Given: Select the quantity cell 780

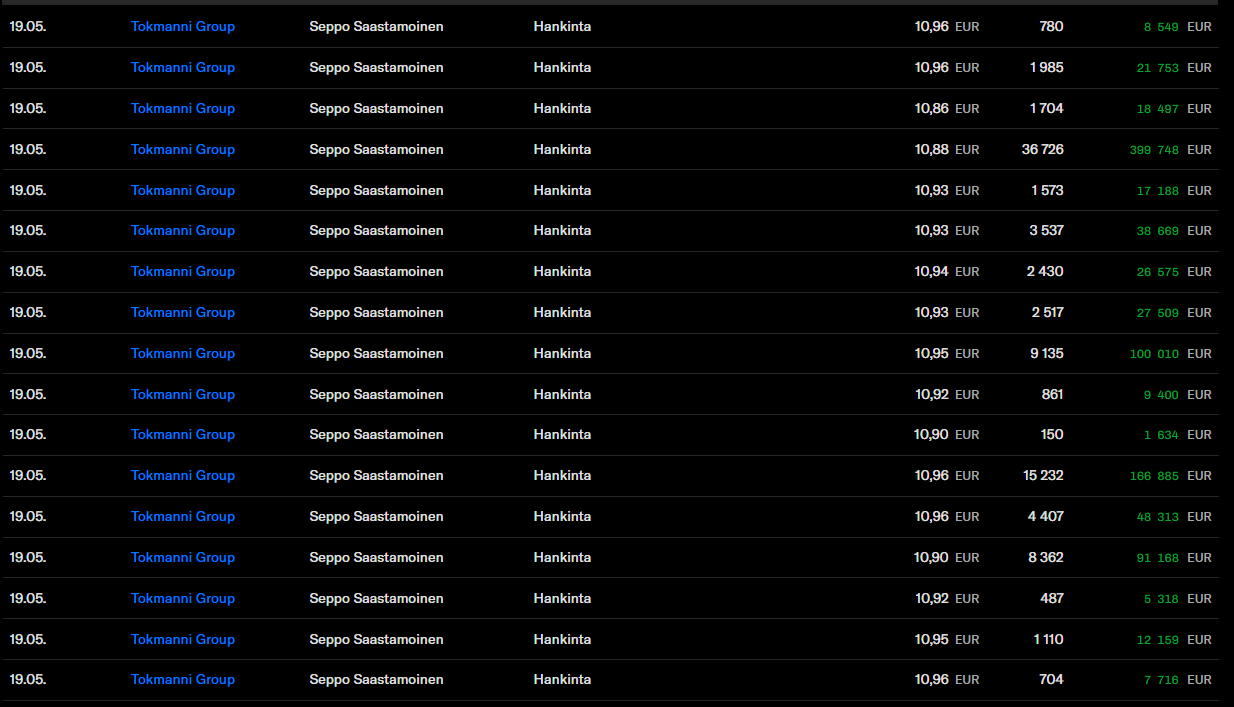Looking at the screenshot, I should click(x=1052, y=27).
